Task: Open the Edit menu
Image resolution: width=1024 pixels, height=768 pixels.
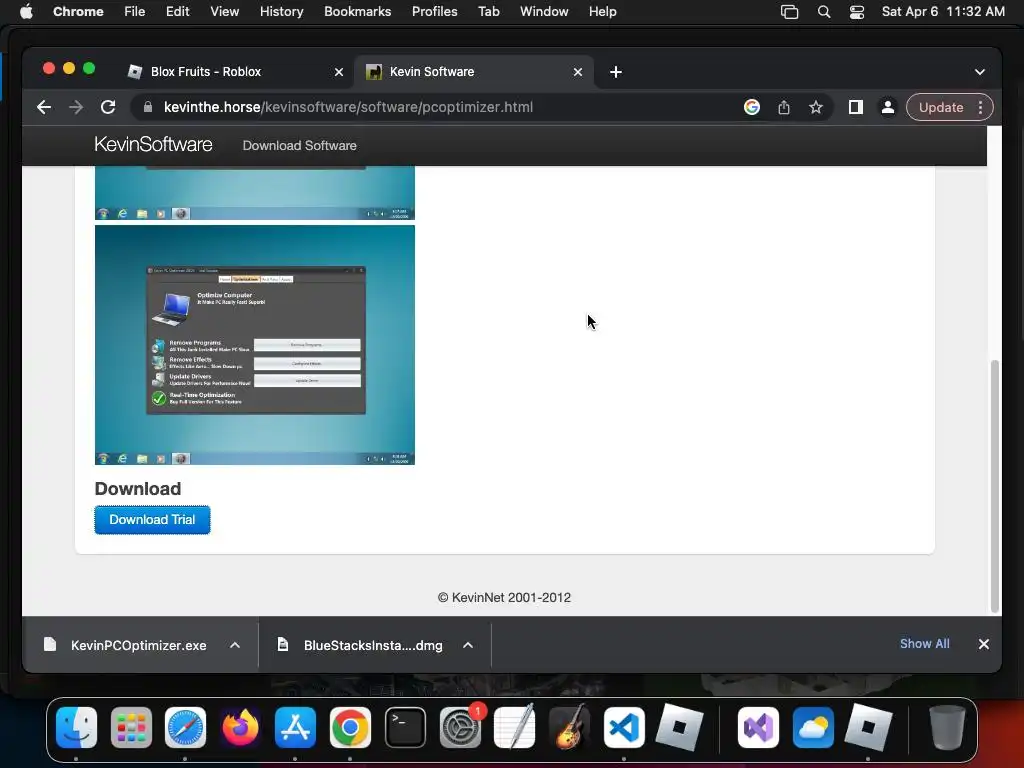Action: [x=177, y=12]
